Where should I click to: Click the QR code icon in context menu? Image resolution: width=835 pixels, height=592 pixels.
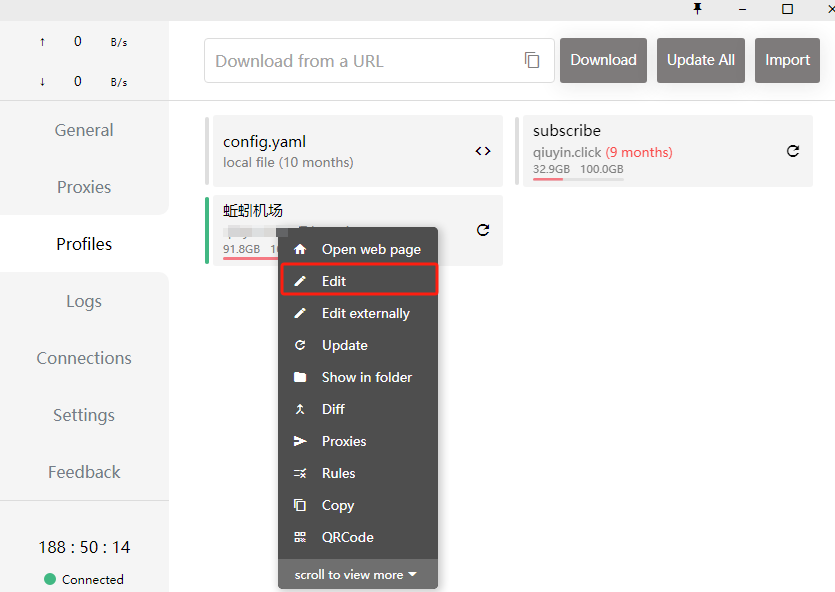click(x=300, y=537)
